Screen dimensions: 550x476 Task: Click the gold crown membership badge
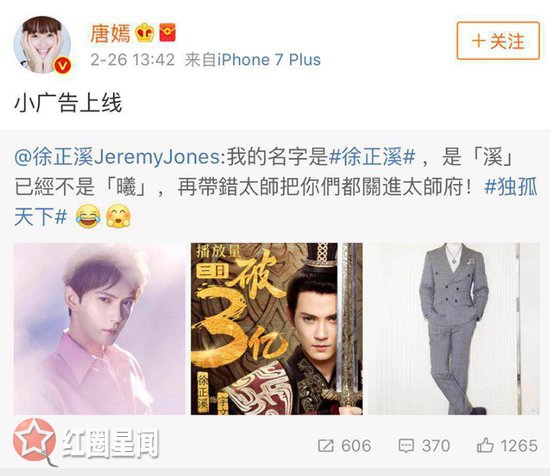pyautogui.click(x=145, y=33)
